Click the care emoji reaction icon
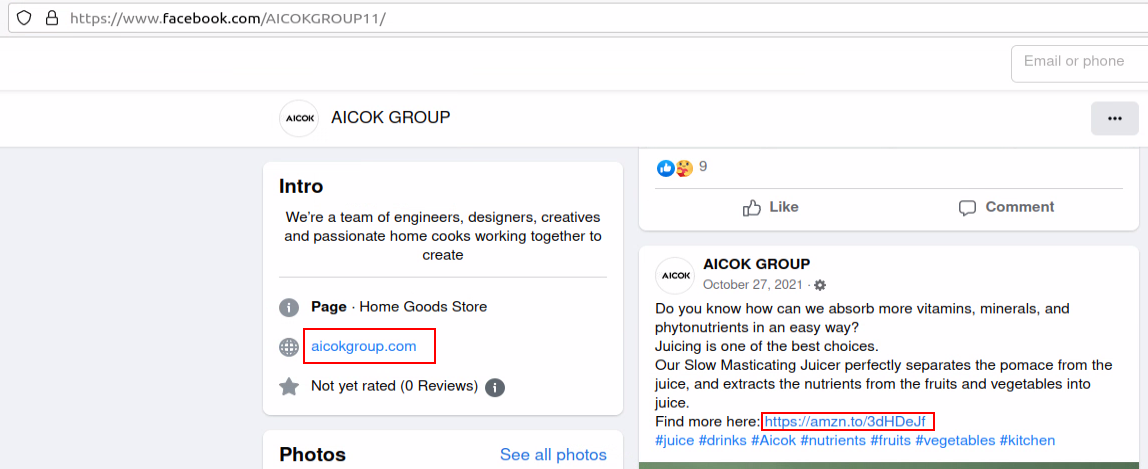Screen dimensions: 1148x469 click(684, 168)
